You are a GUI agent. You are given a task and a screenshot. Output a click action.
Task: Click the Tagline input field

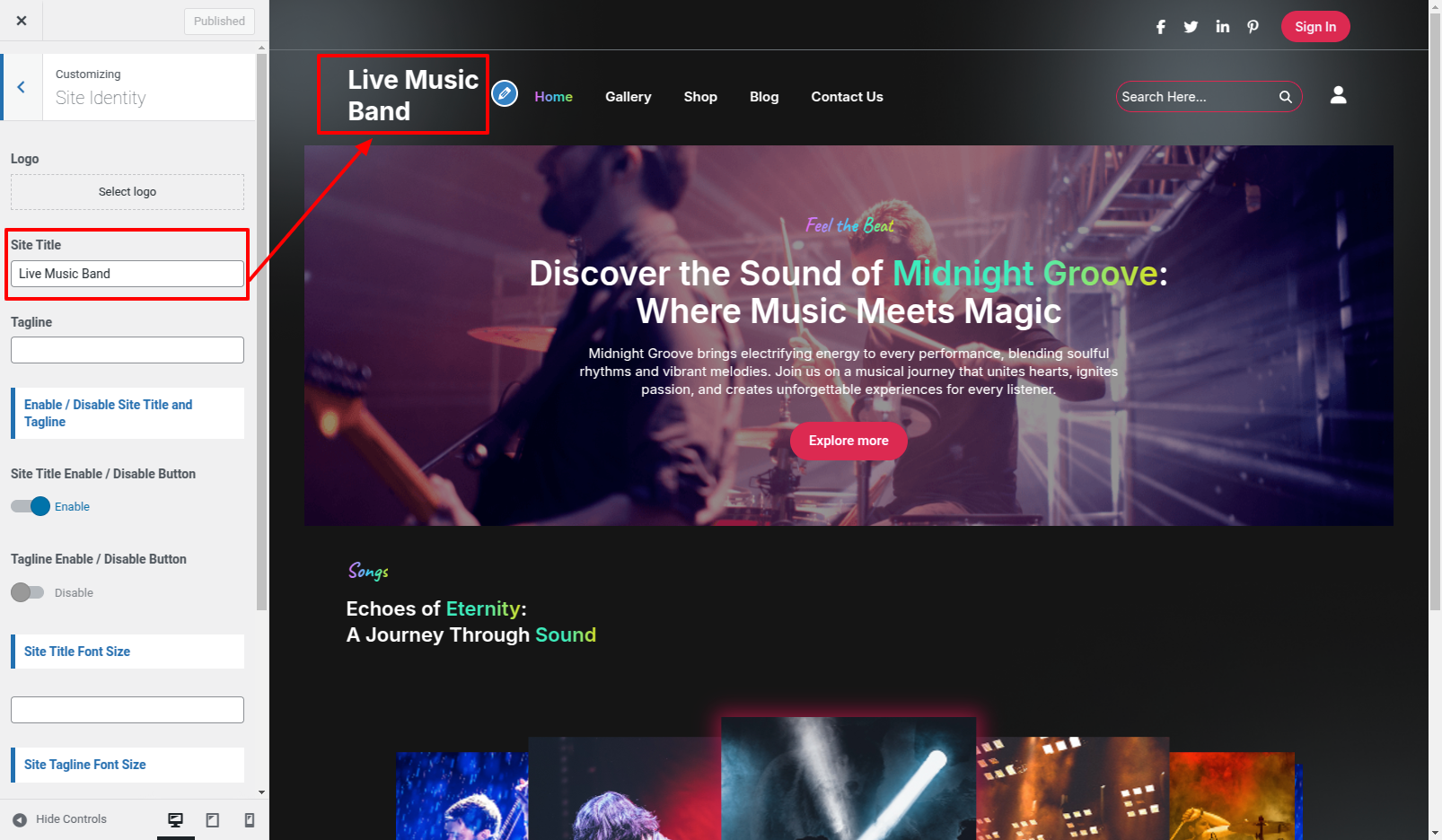pos(127,350)
